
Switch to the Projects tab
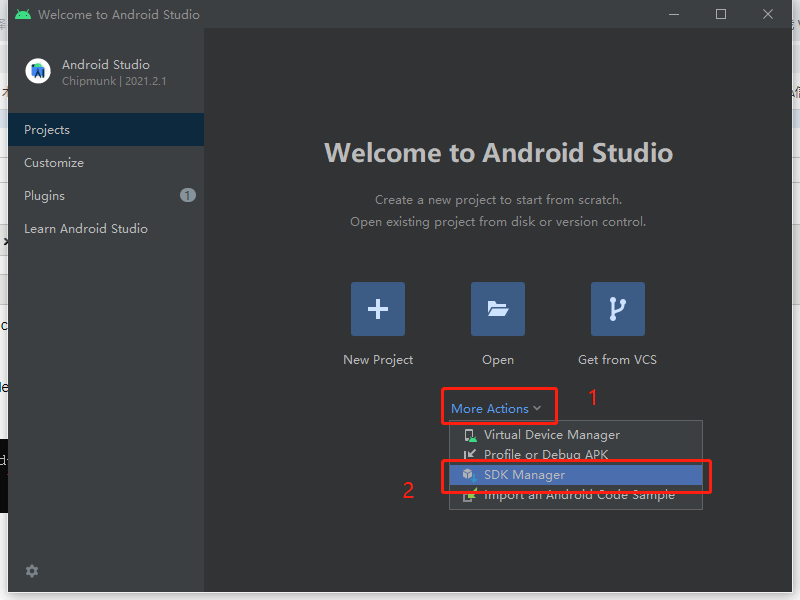106,130
